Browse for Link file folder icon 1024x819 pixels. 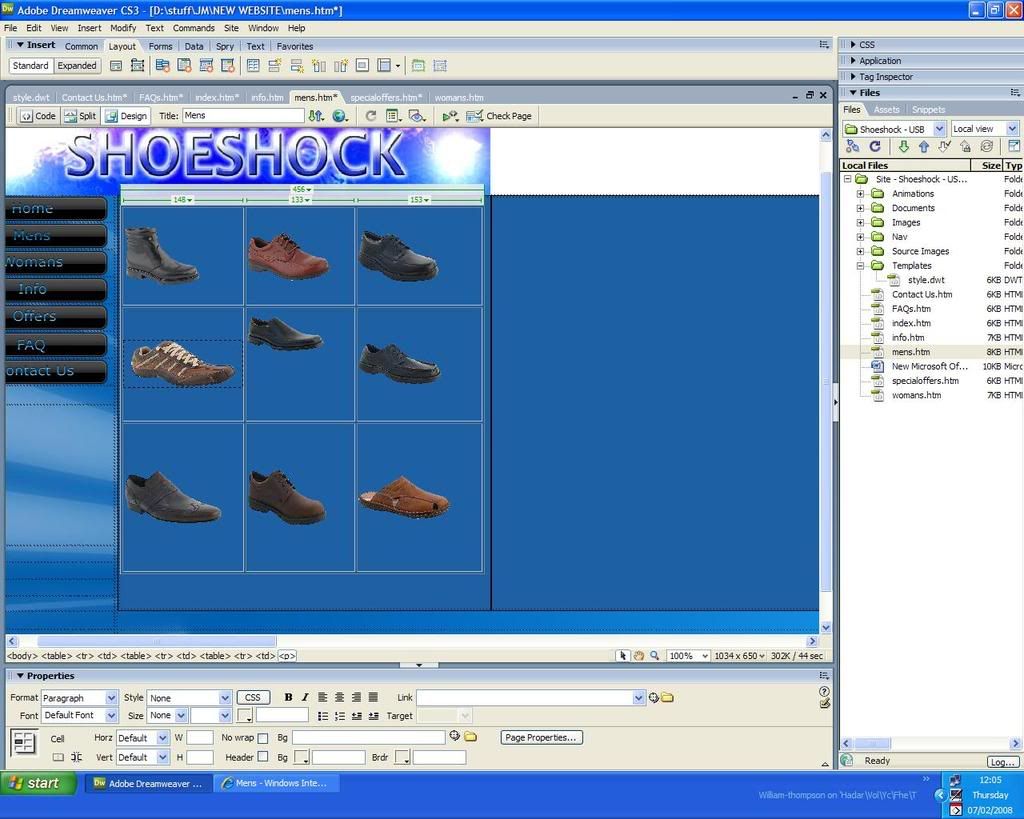667,698
